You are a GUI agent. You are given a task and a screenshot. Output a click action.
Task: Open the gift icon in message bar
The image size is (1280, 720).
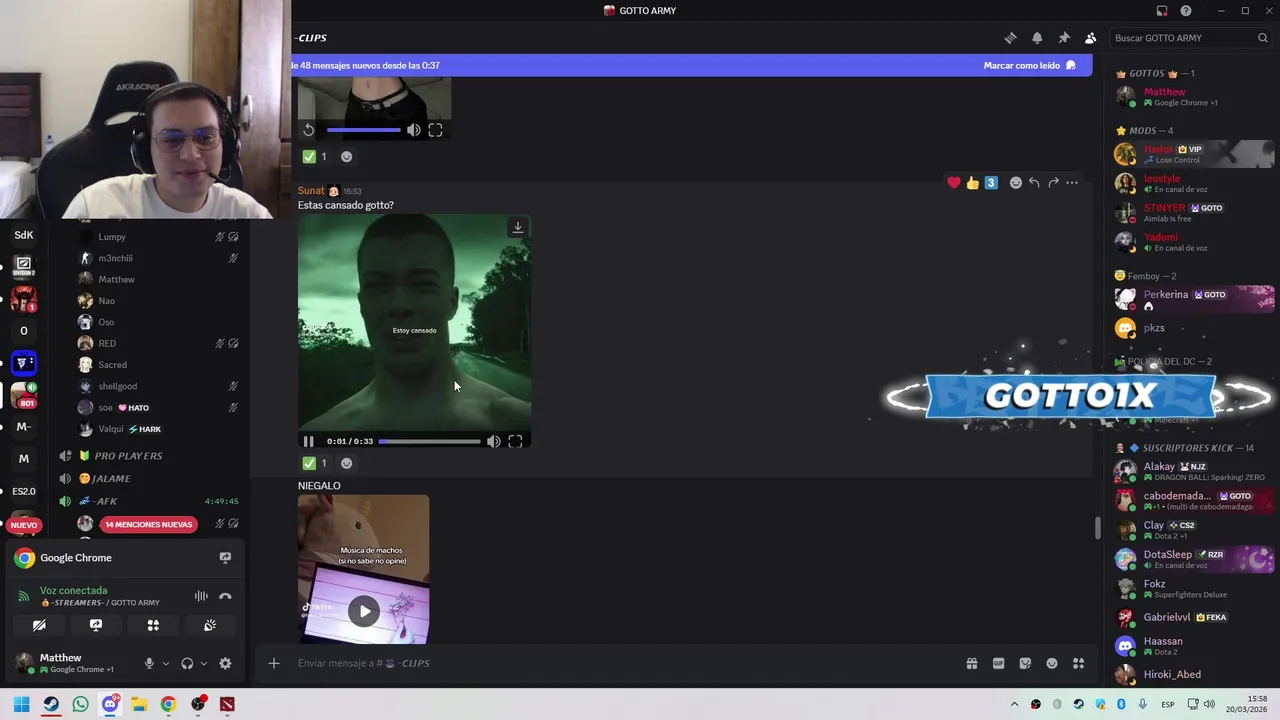[971, 663]
